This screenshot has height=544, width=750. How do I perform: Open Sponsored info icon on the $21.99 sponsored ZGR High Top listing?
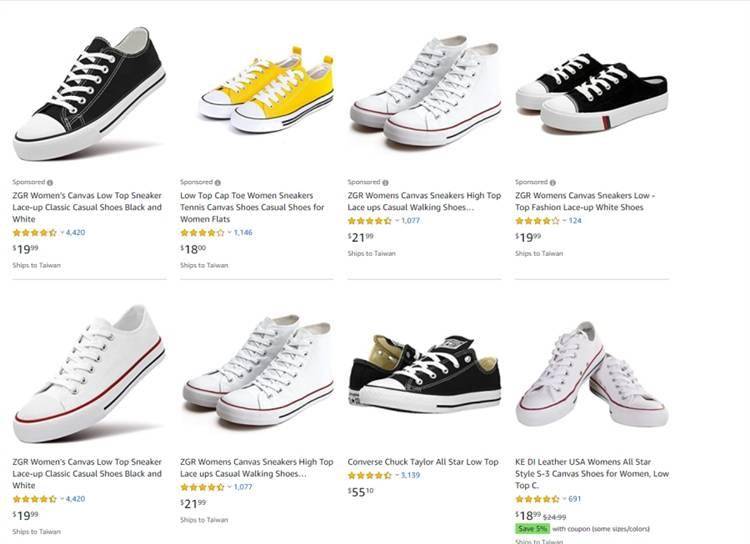click(x=385, y=182)
